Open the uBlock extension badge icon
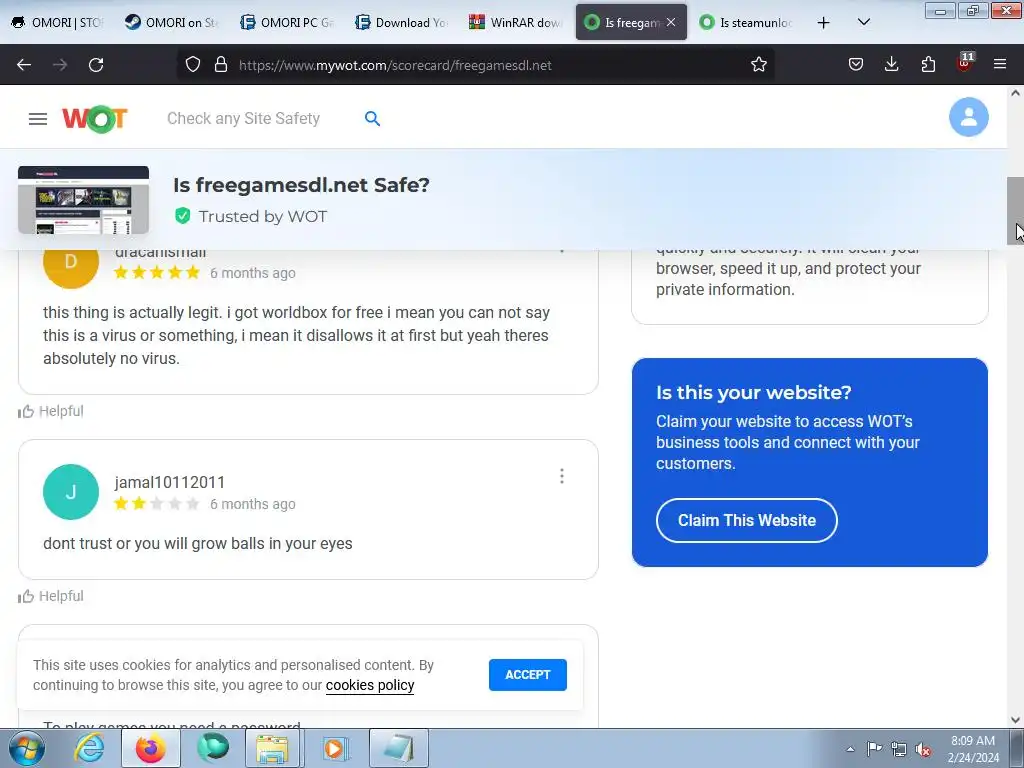Image resolution: width=1024 pixels, height=768 pixels. 965,63
